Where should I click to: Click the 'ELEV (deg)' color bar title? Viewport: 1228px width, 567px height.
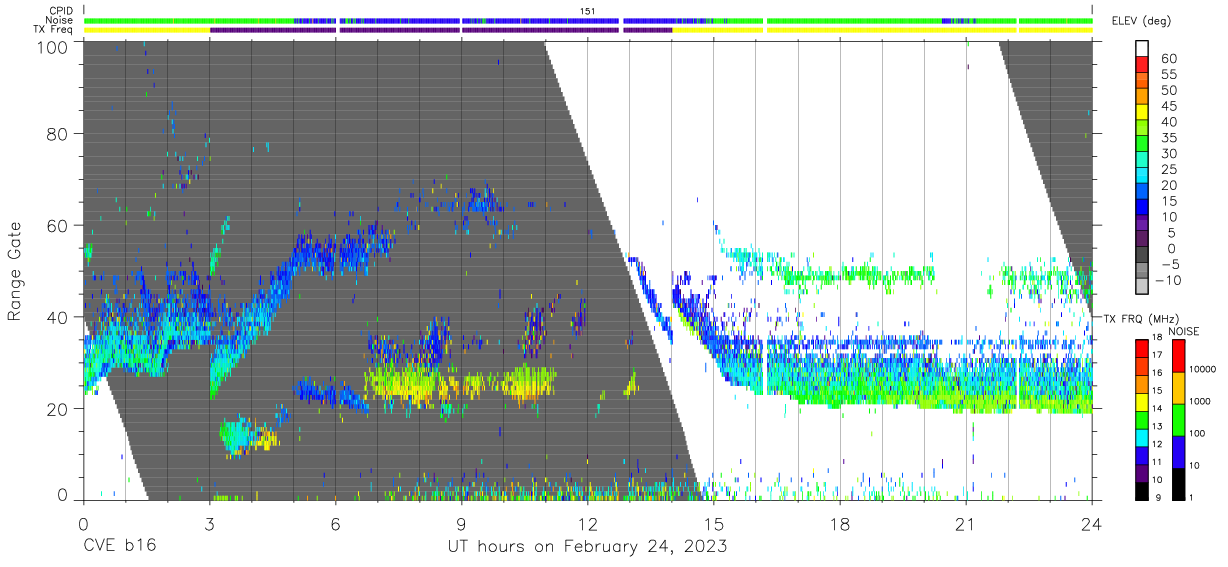[x=1141, y=21]
